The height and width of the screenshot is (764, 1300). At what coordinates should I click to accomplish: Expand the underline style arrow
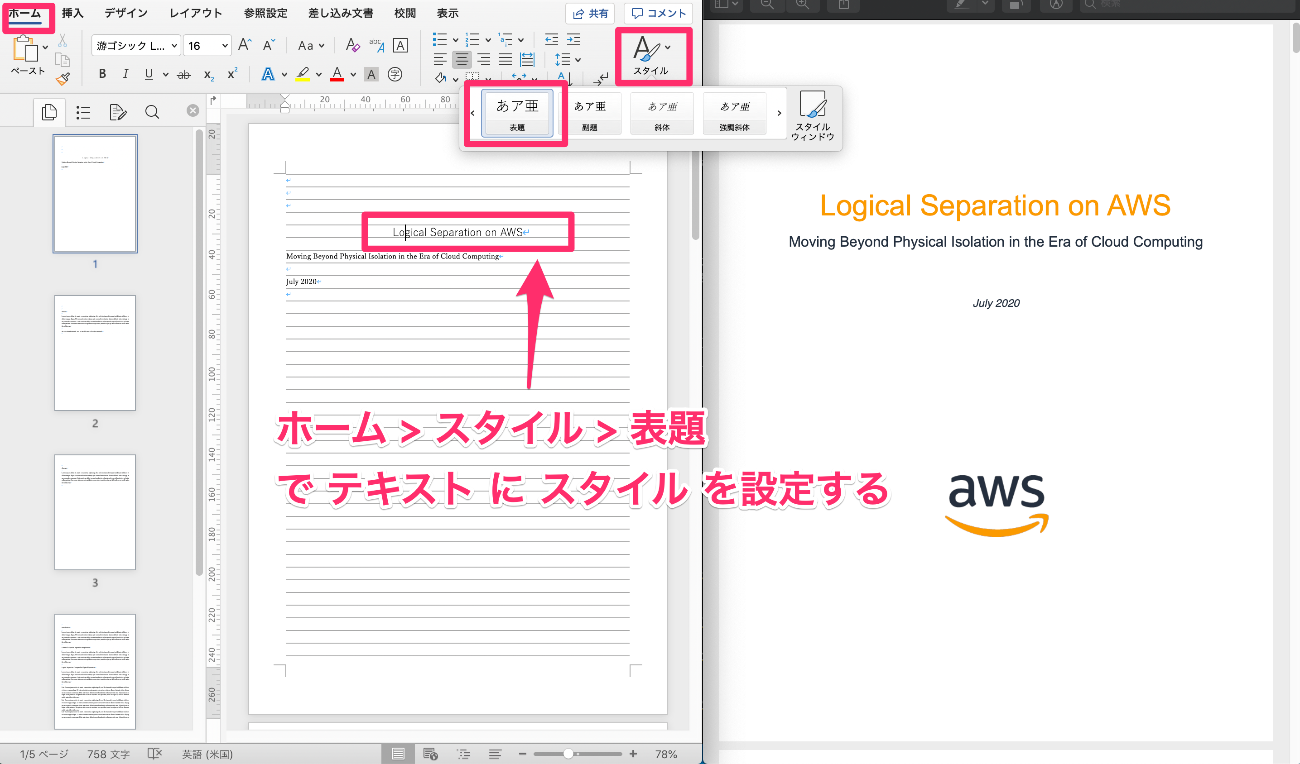point(165,75)
